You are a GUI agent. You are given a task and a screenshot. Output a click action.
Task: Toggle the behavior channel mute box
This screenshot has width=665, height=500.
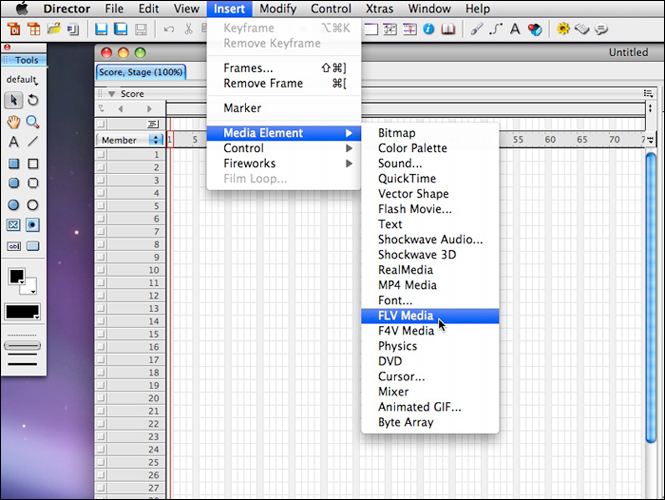click(101, 124)
